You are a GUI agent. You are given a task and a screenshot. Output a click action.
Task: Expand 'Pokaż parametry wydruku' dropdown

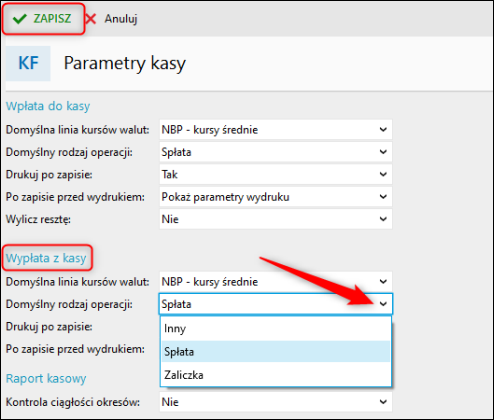pyautogui.click(x=276, y=197)
